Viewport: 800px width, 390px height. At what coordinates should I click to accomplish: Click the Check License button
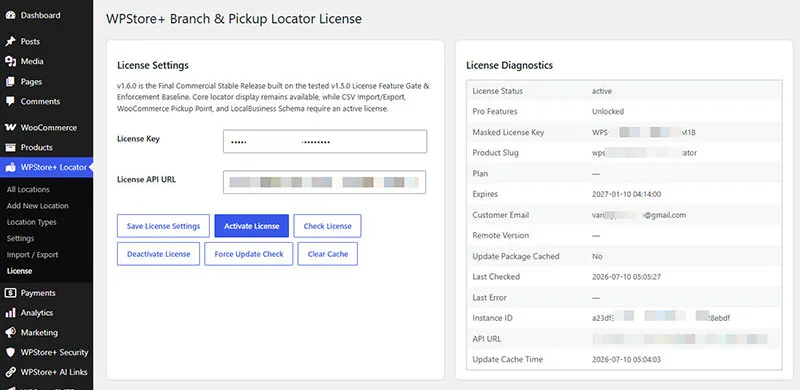328,226
